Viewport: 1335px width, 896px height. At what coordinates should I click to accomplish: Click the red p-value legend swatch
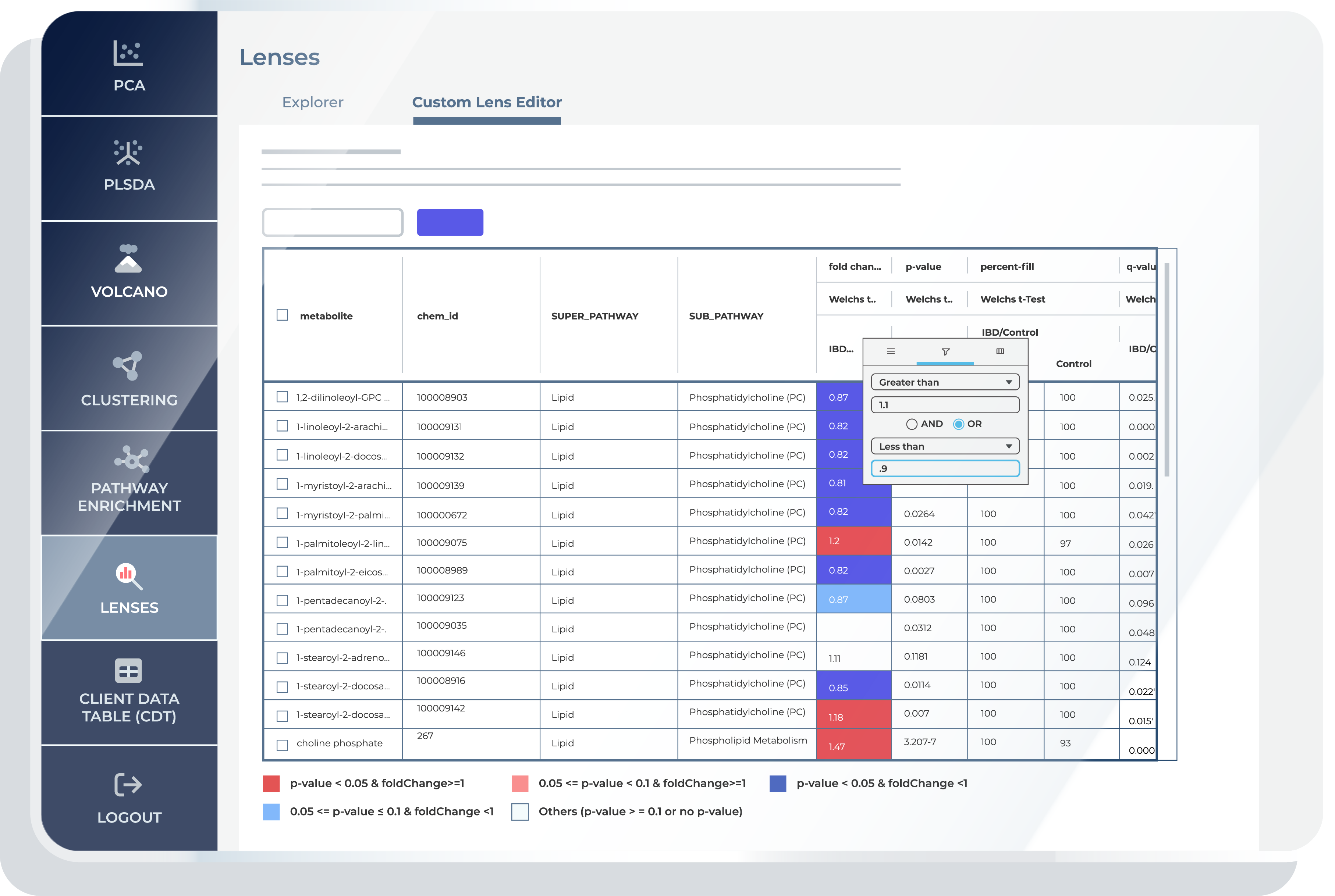271,783
